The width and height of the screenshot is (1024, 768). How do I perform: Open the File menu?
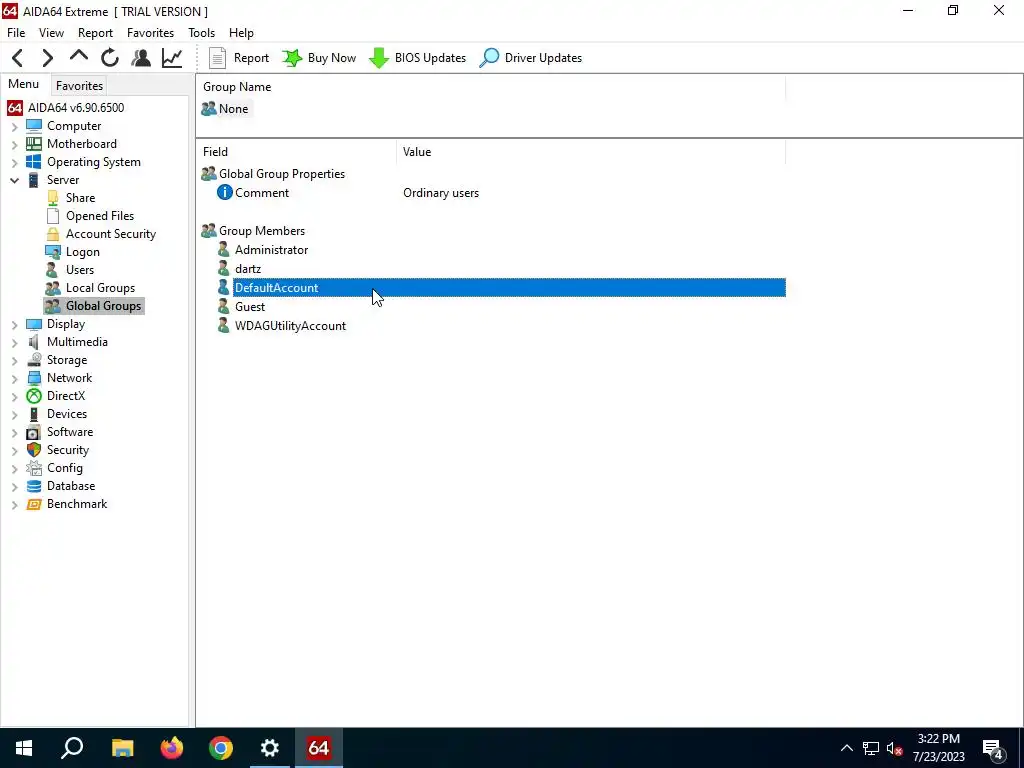[16, 33]
